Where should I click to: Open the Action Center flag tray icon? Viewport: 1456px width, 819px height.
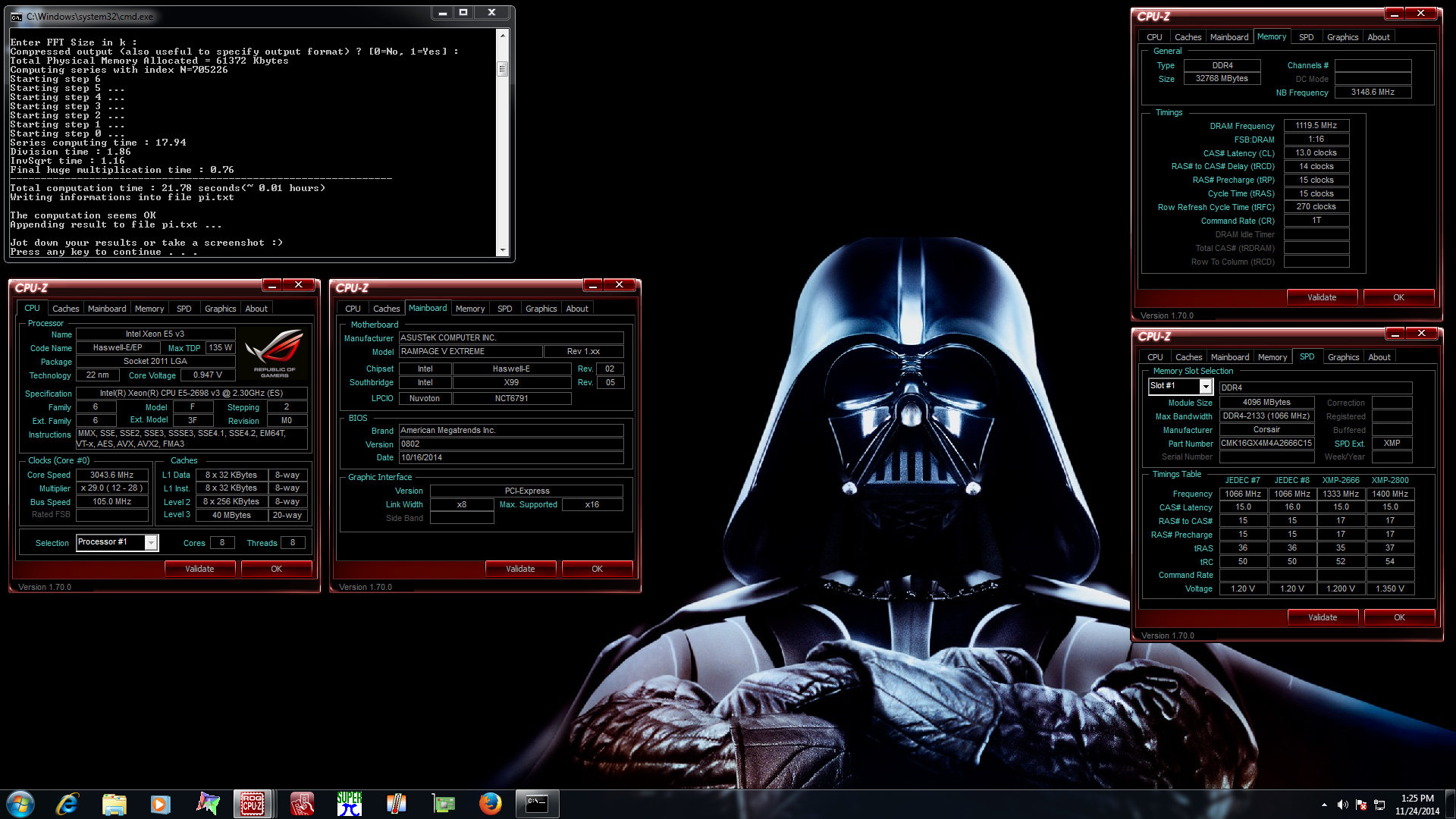pyautogui.click(x=1361, y=805)
